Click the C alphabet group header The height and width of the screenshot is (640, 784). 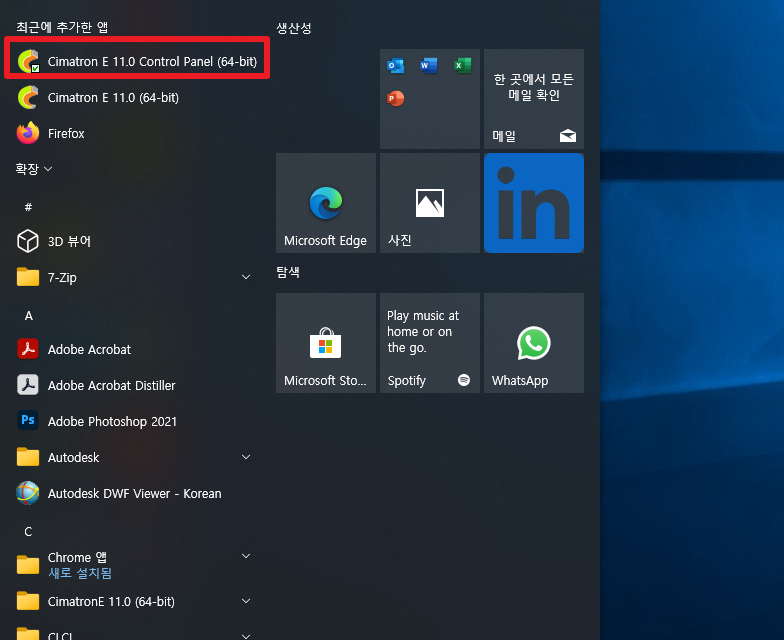coord(28,532)
